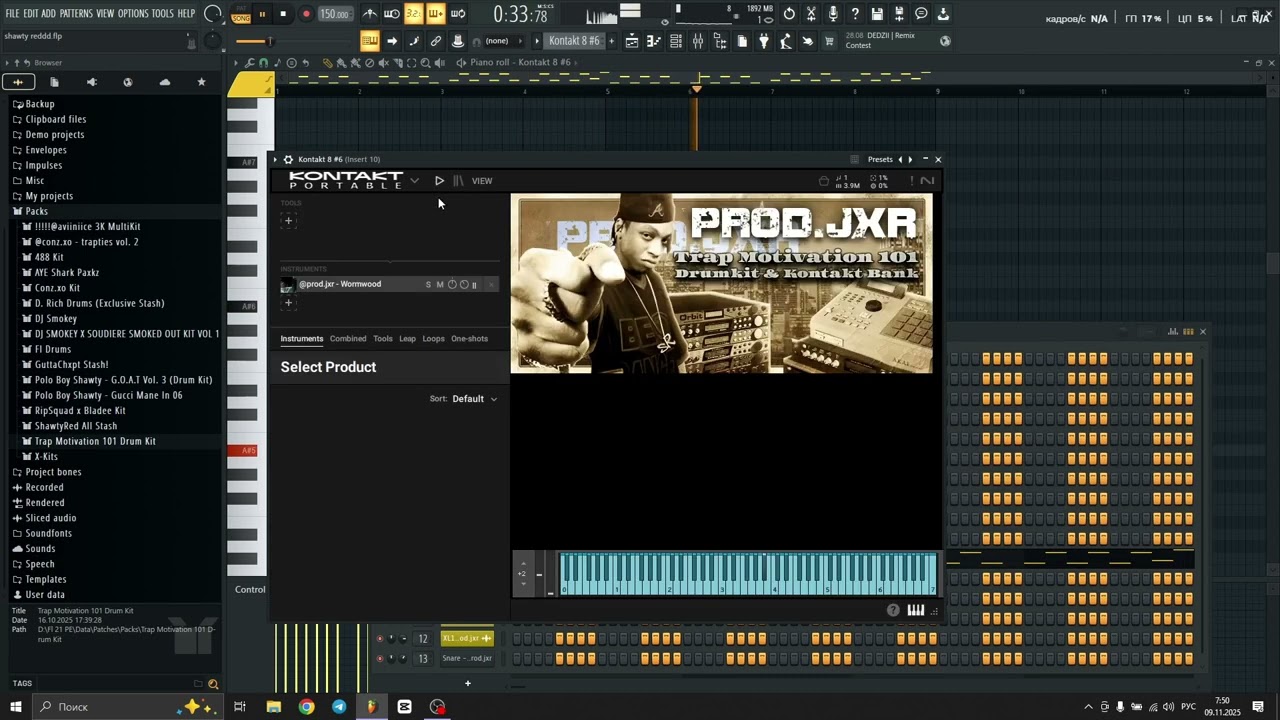Toggle multilink to controllers

[x=436, y=41]
